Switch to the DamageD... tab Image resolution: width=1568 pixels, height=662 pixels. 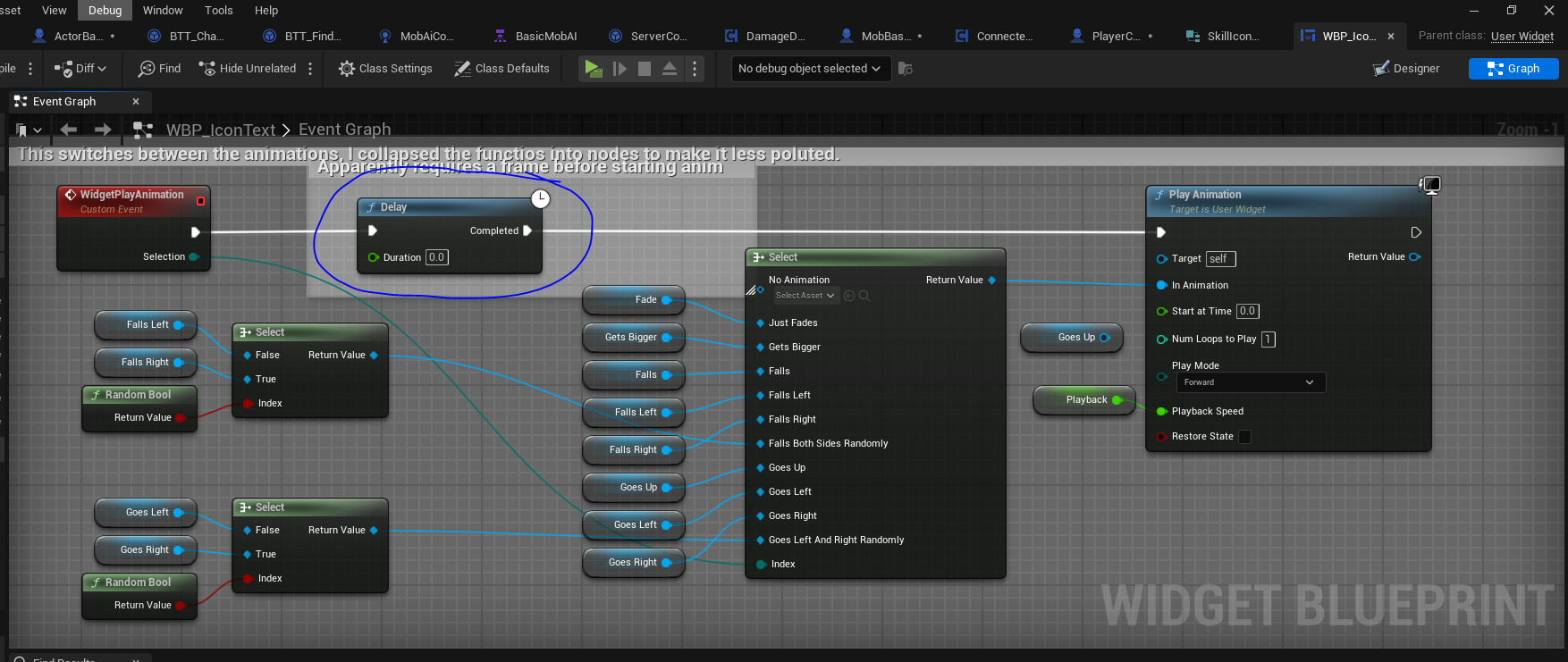pyautogui.click(x=765, y=37)
